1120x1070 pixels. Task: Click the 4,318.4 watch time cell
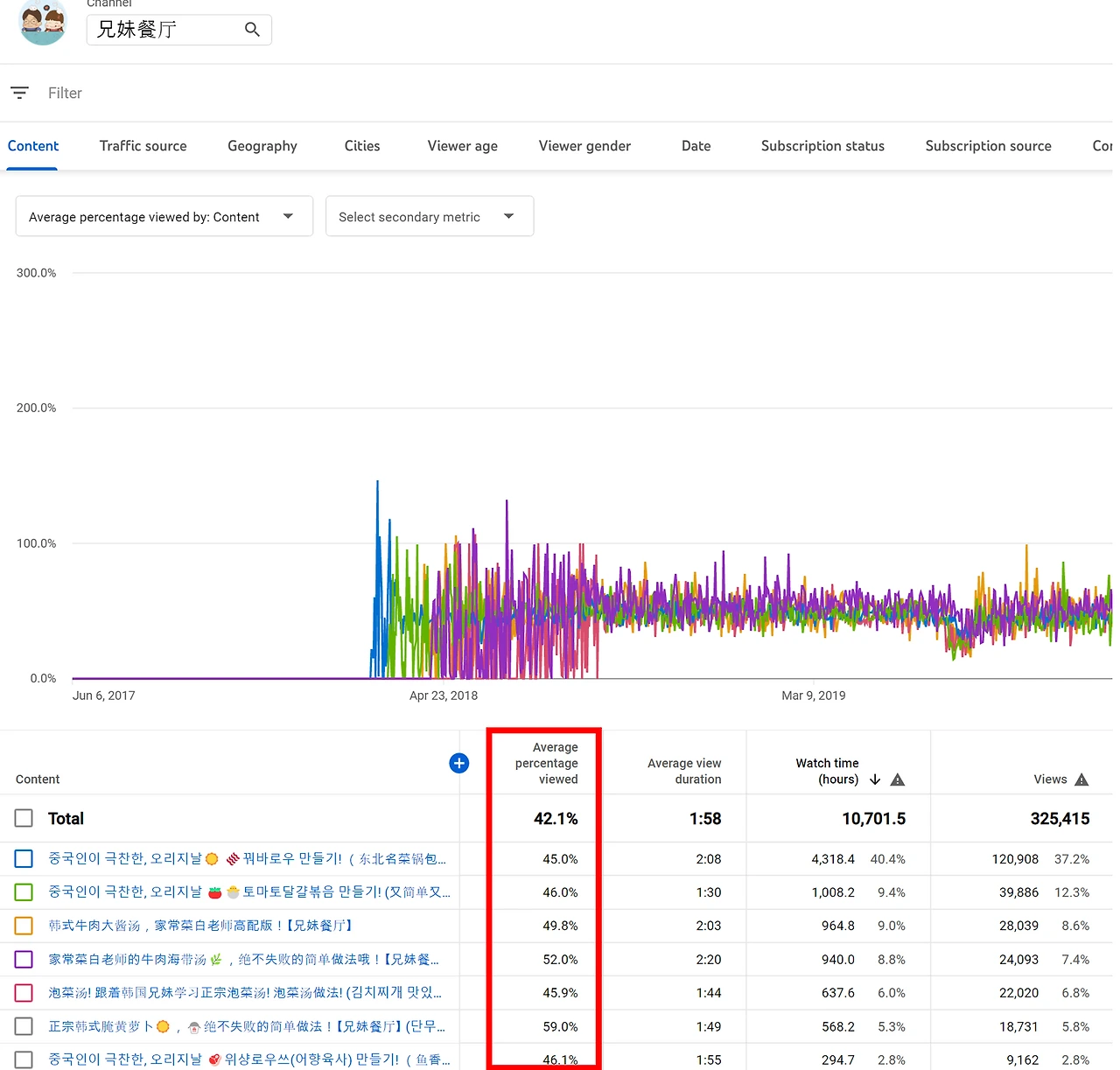pos(833,859)
